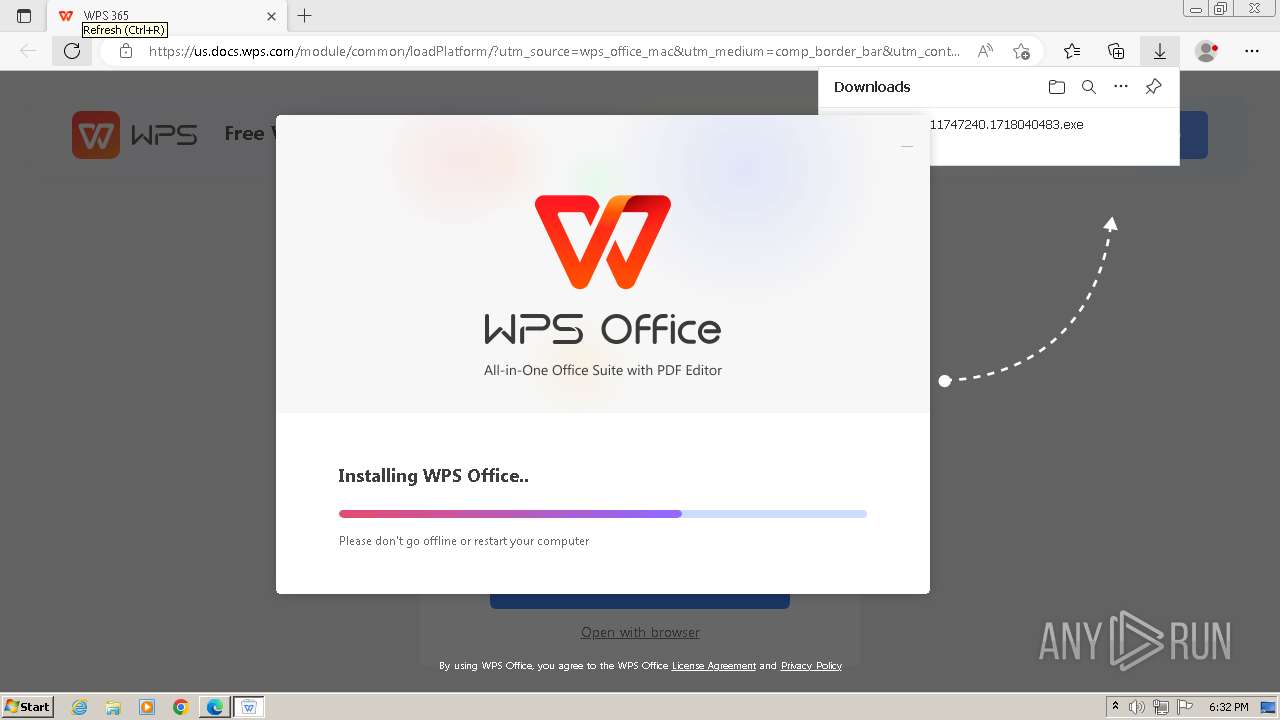Click the downloaded .exe file entry
The height and width of the screenshot is (720, 1280).
[x=1007, y=125]
